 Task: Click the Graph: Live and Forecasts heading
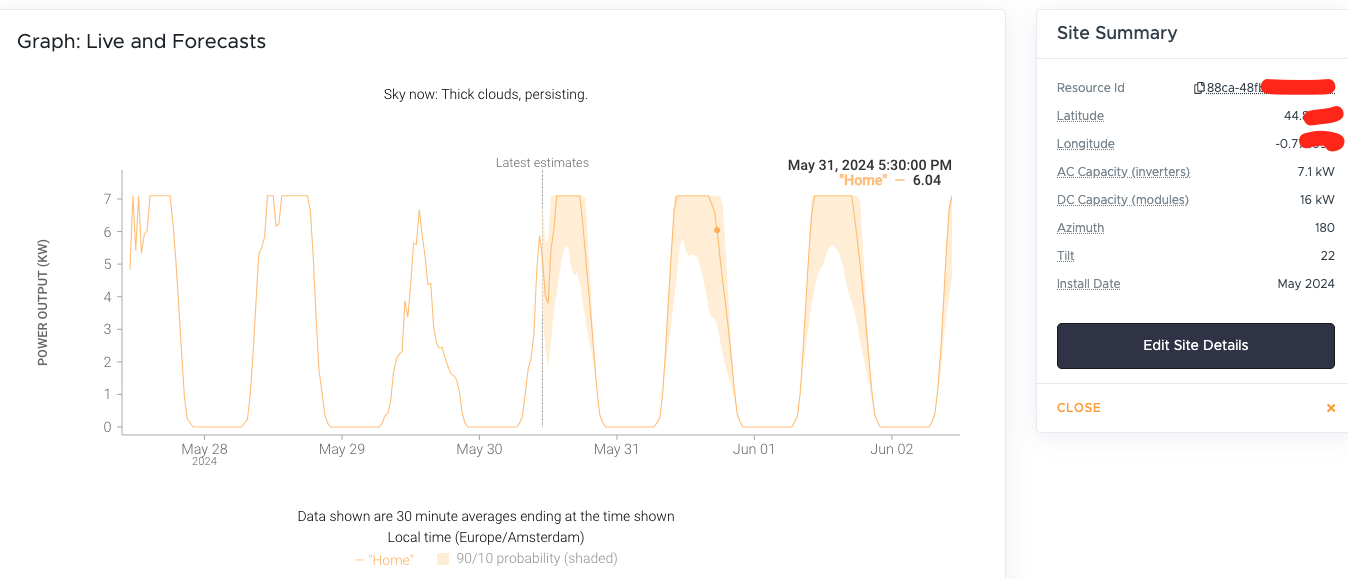141,41
